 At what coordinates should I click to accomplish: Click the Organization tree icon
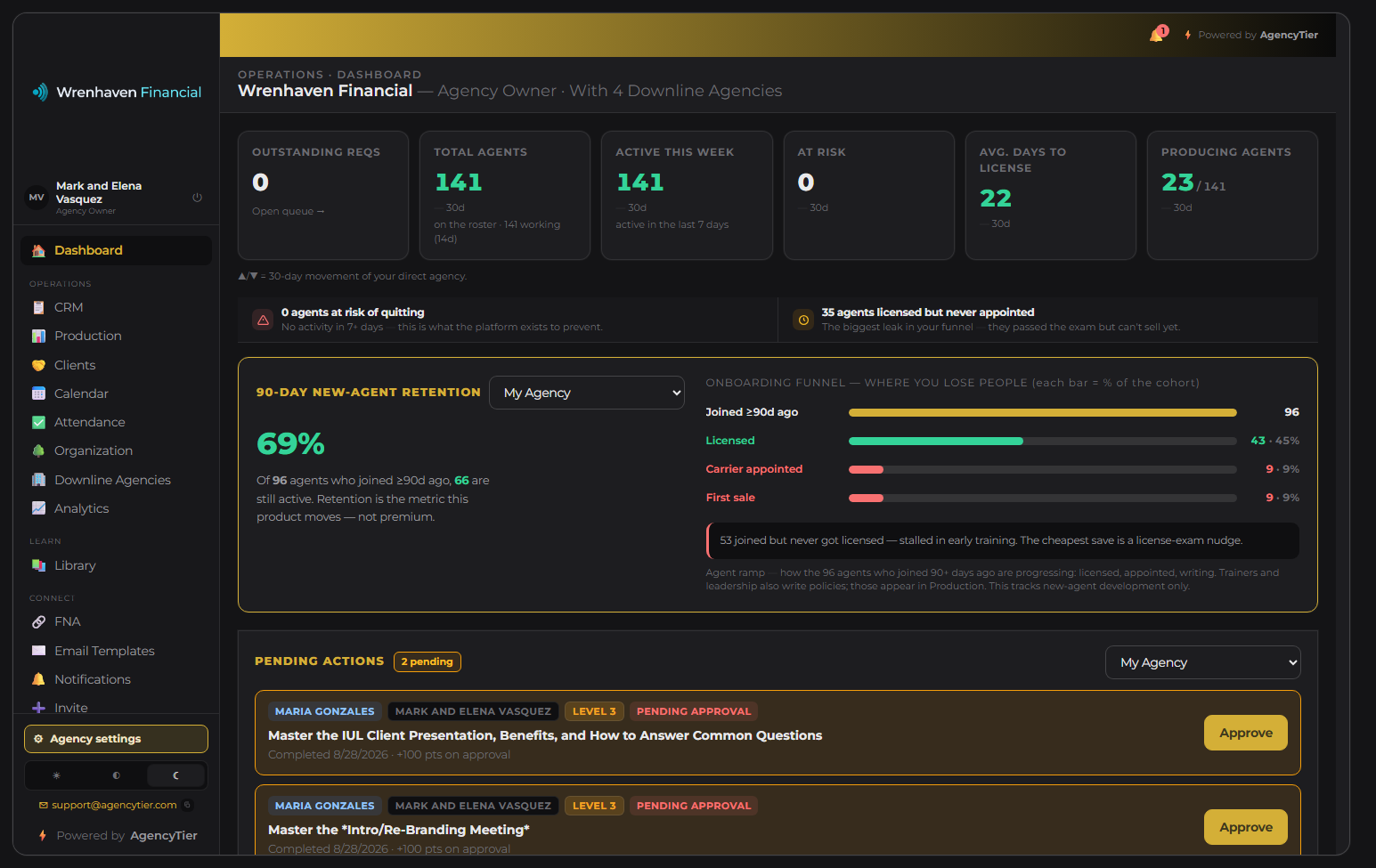click(x=38, y=450)
